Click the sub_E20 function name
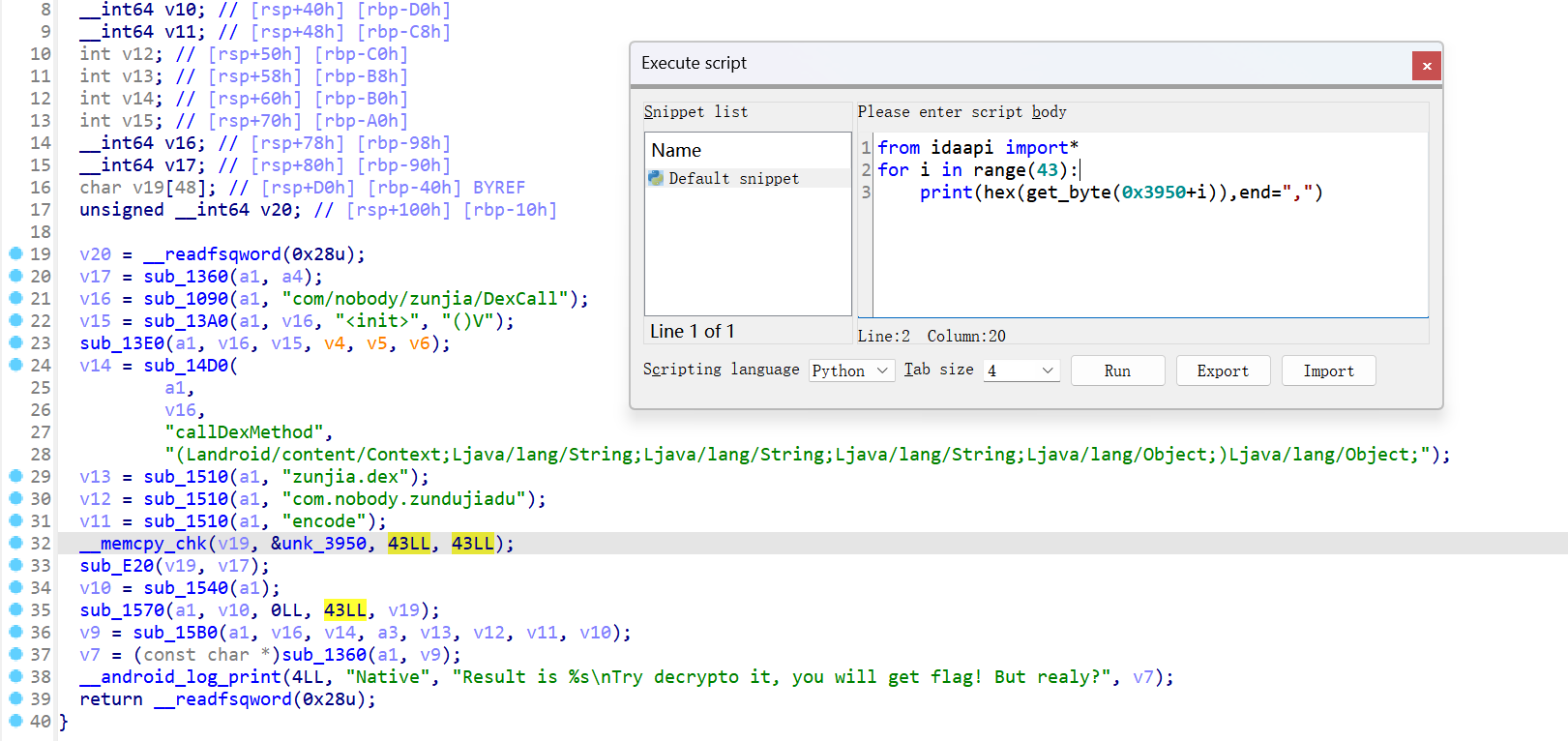 [116, 566]
